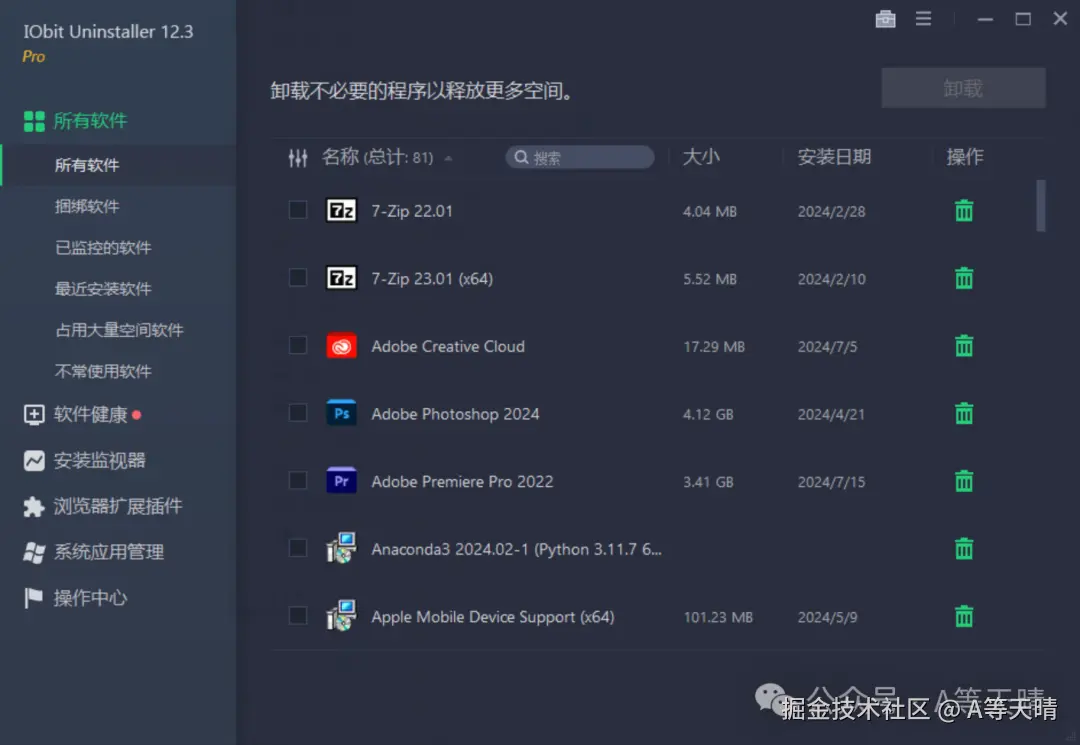Click the 操作中心 flag icon

32,598
